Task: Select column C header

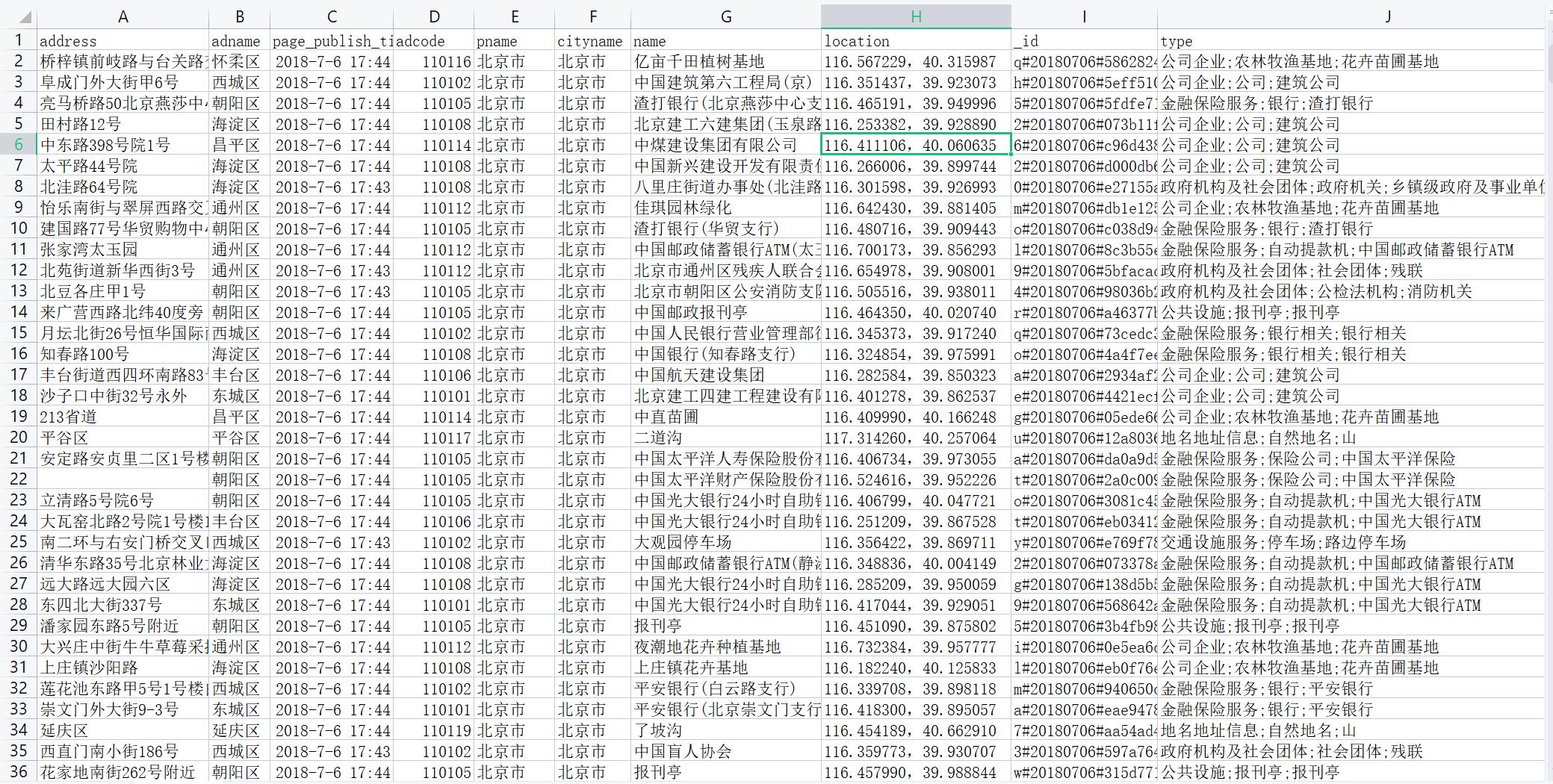Action: click(332, 16)
